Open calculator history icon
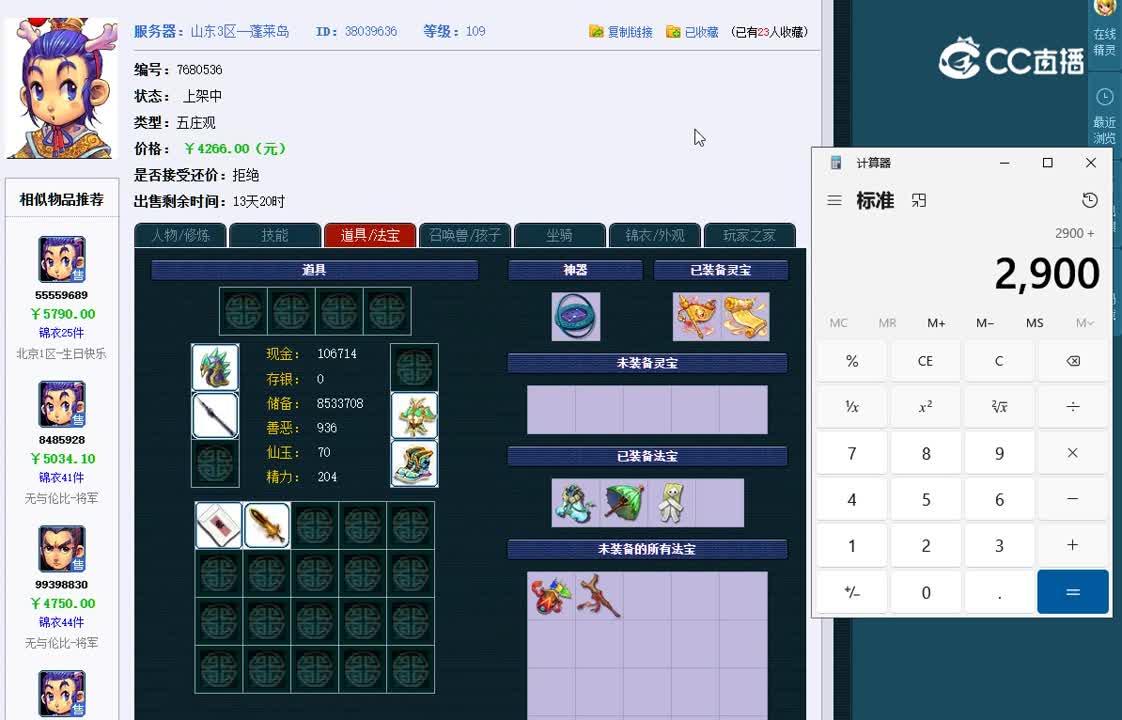This screenshot has width=1122, height=720. (1090, 200)
